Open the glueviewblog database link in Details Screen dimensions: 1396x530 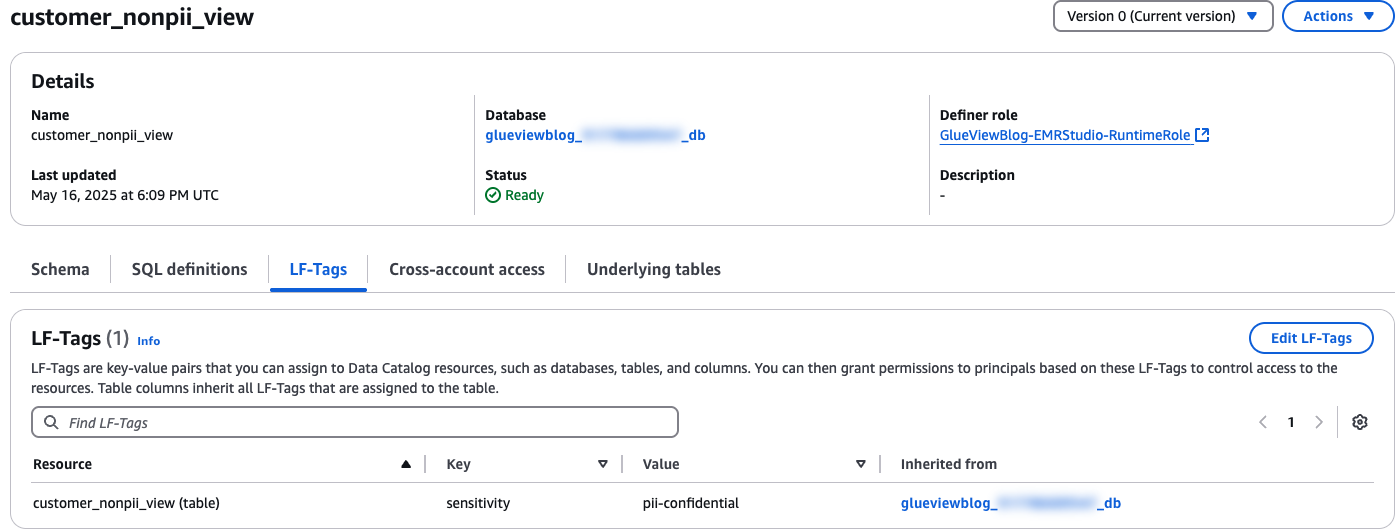click(595, 135)
